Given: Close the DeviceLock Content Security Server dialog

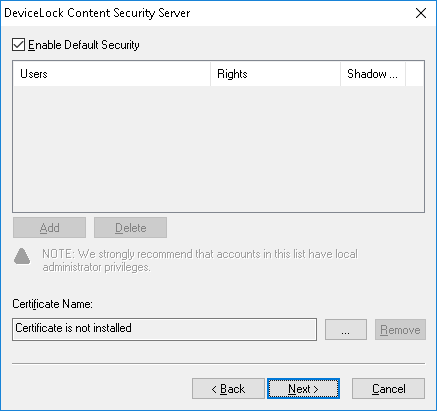Looking at the screenshot, I should [421, 13].
